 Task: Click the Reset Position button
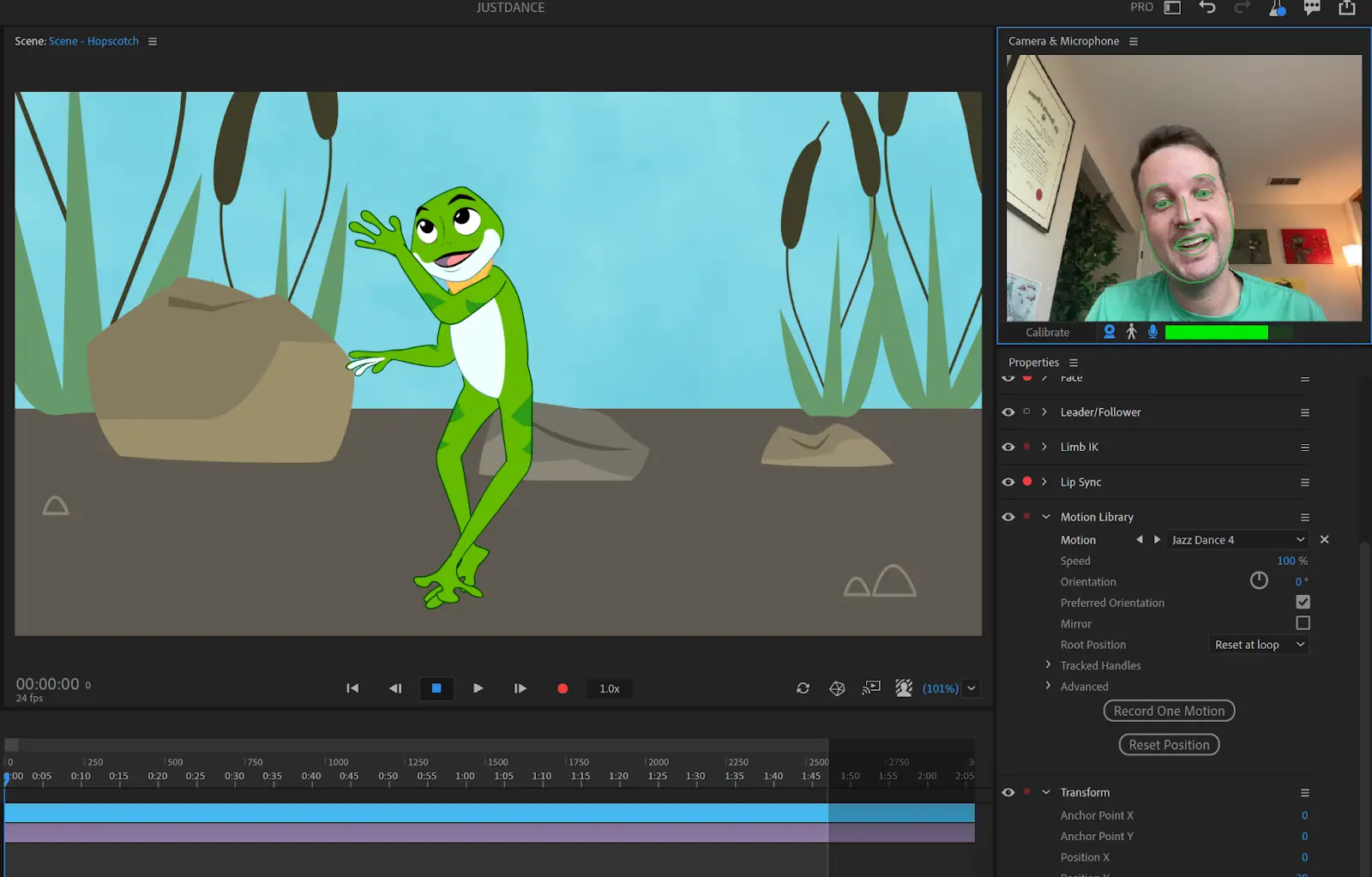(x=1168, y=744)
